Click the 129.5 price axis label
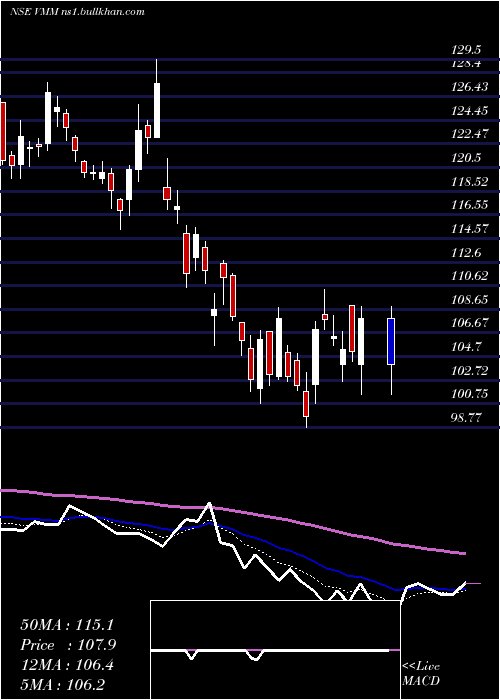500x700 pixels. pos(467,50)
